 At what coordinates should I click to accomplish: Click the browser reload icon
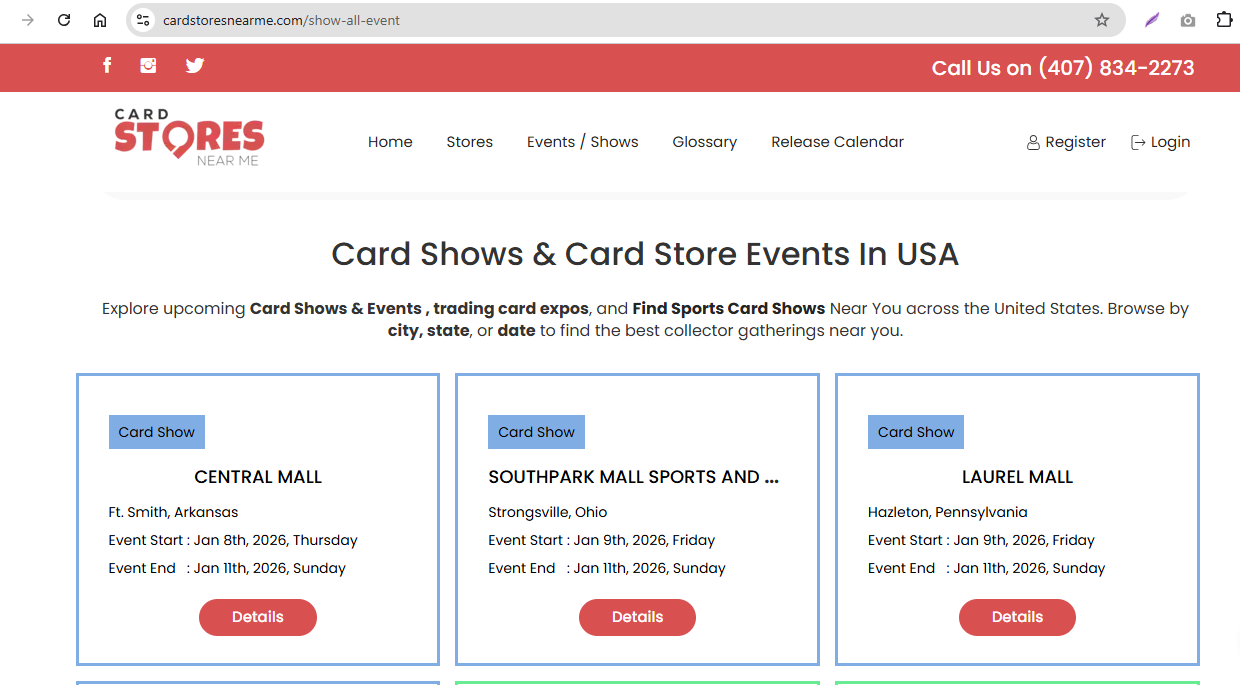pyautogui.click(x=64, y=20)
